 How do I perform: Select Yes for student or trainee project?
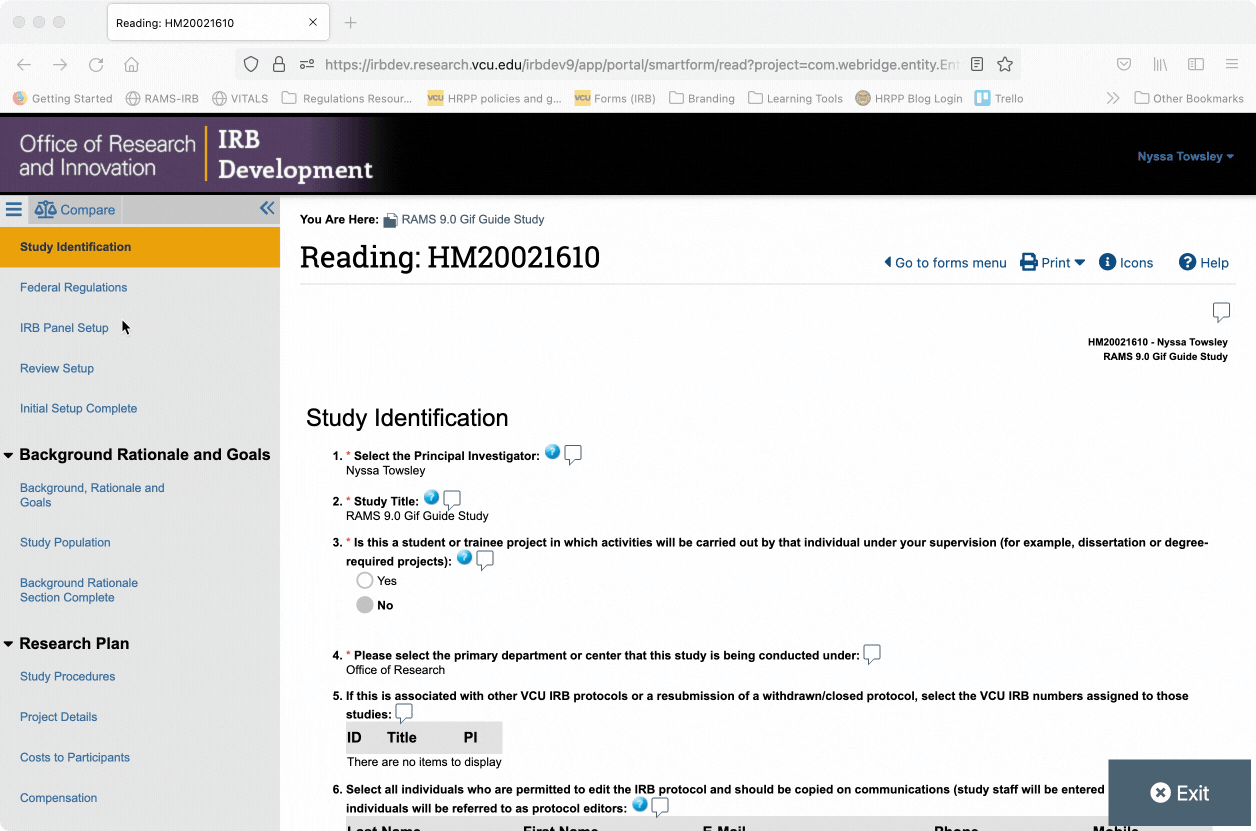(365, 581)
